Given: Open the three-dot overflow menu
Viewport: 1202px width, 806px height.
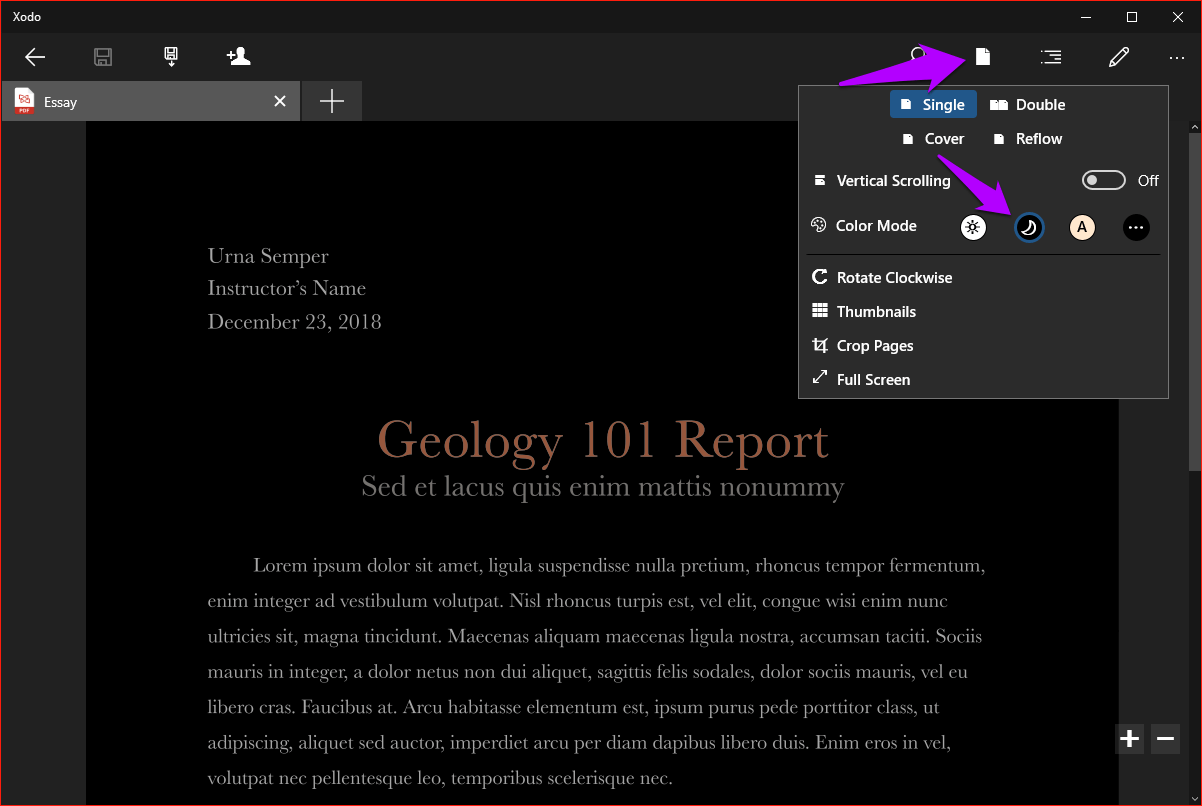Looking at the screenshot, I should point(1176,58).
